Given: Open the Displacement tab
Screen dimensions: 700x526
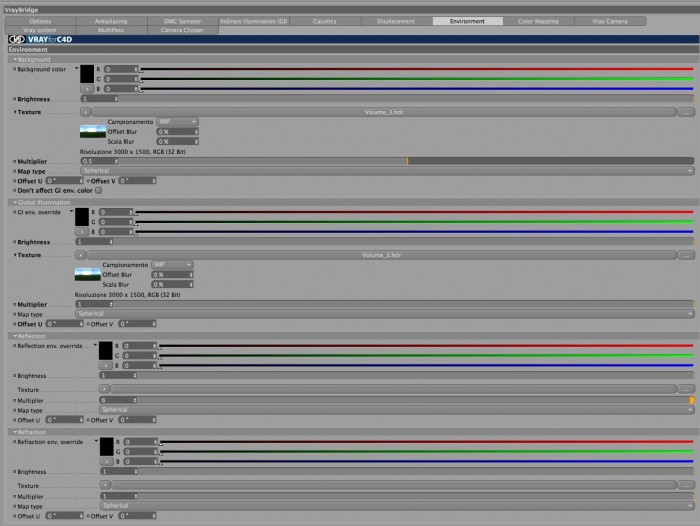Looking at the screenshot, I should coord(396,21).
